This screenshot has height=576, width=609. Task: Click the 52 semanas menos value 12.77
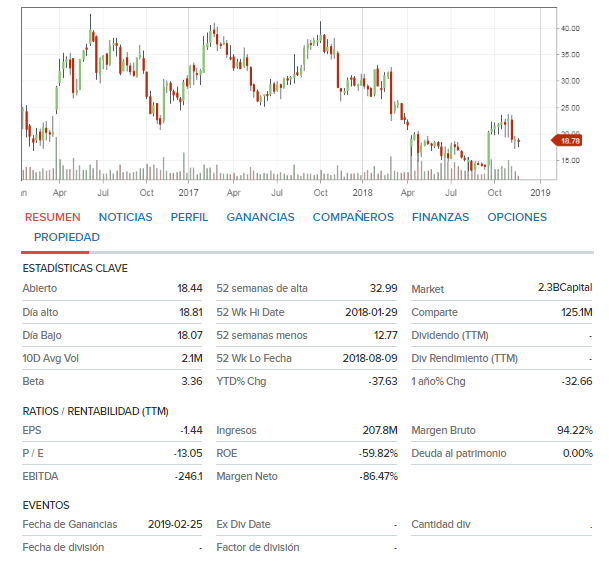click(386, 335)
